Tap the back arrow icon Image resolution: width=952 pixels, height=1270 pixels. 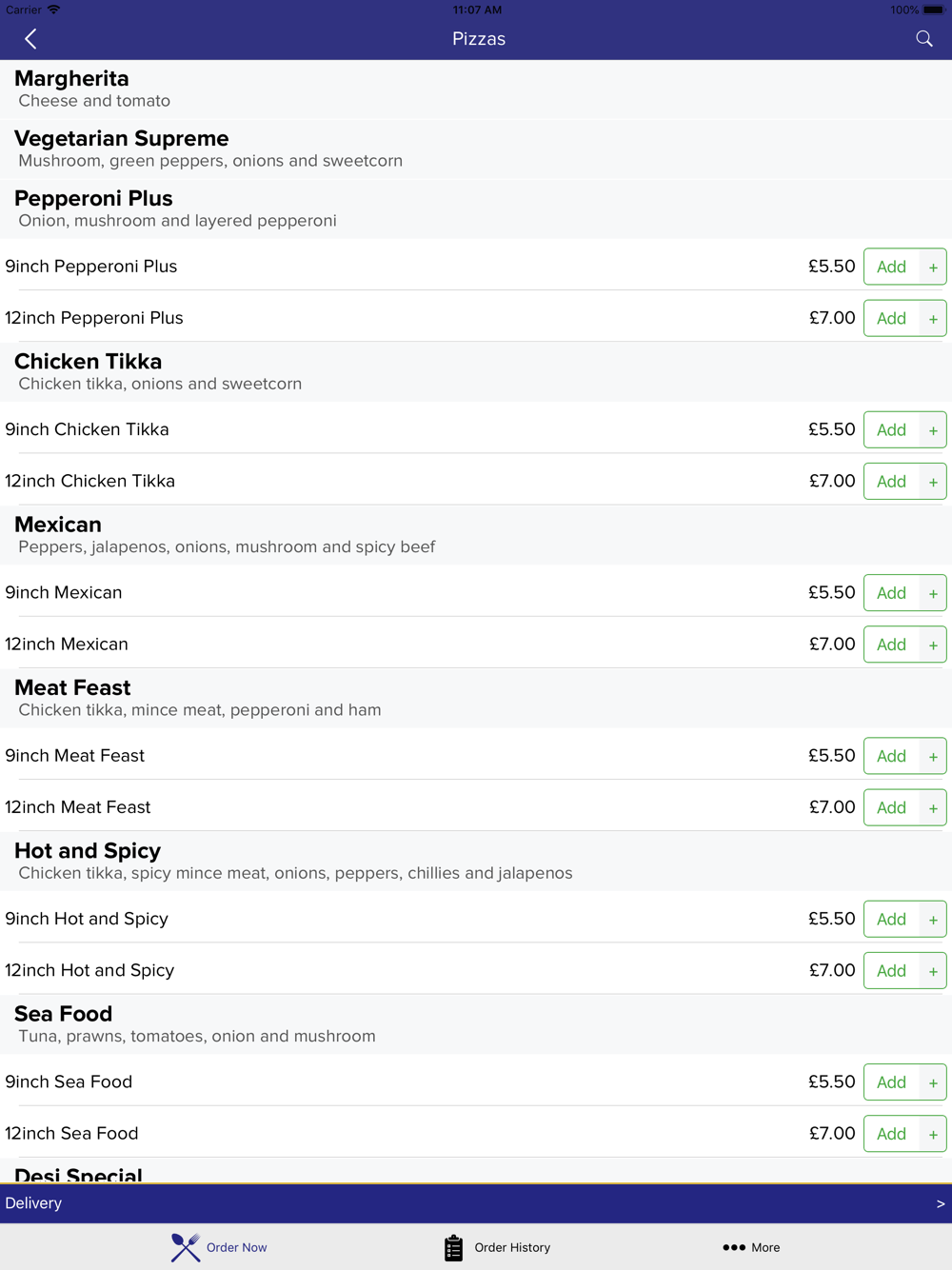coord(30,39)
